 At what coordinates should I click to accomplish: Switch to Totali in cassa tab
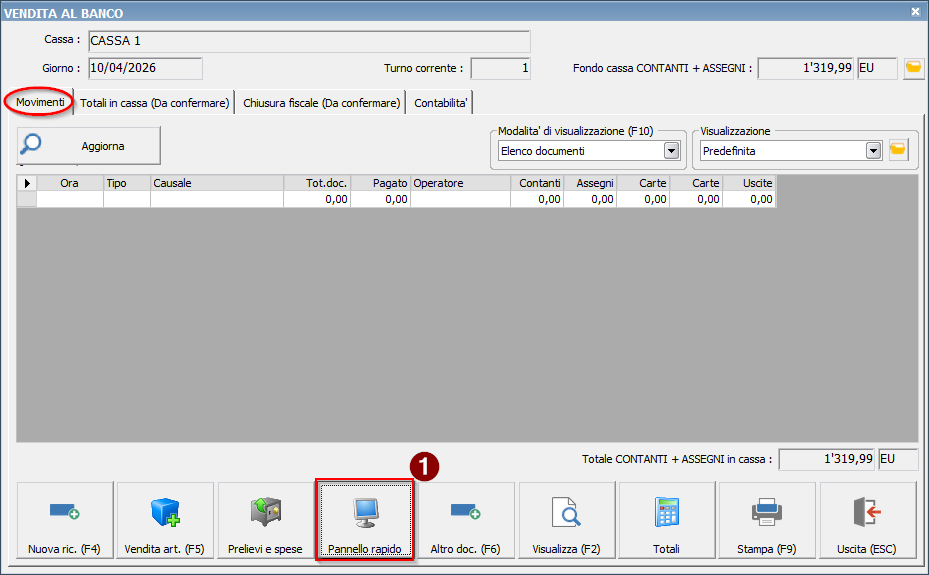155,103
